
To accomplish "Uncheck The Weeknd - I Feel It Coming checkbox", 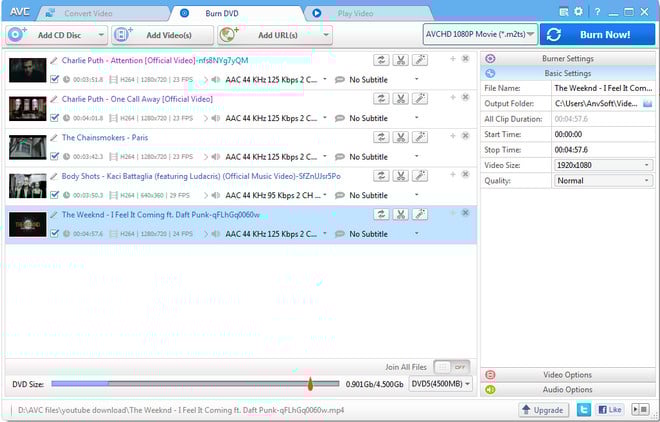I will tap(54, 234).
